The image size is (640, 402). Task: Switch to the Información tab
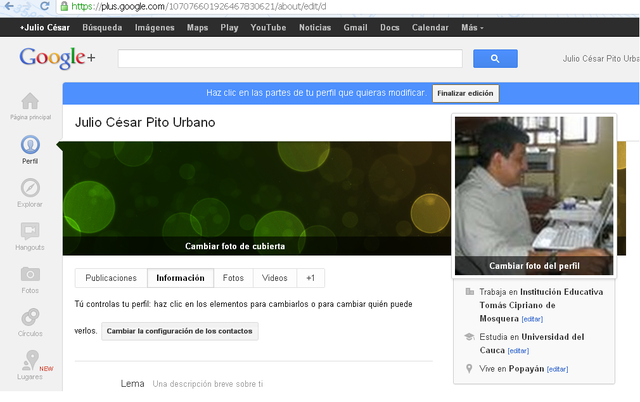coord(180,278)
